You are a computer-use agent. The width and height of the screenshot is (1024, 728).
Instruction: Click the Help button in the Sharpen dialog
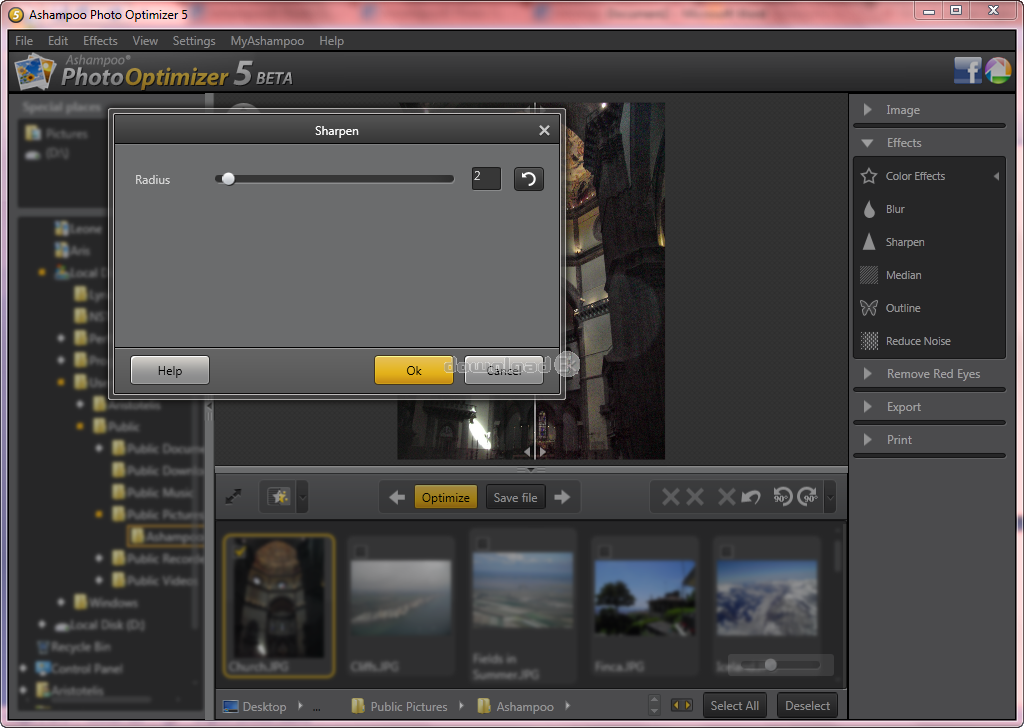click(x=170, y=370)
